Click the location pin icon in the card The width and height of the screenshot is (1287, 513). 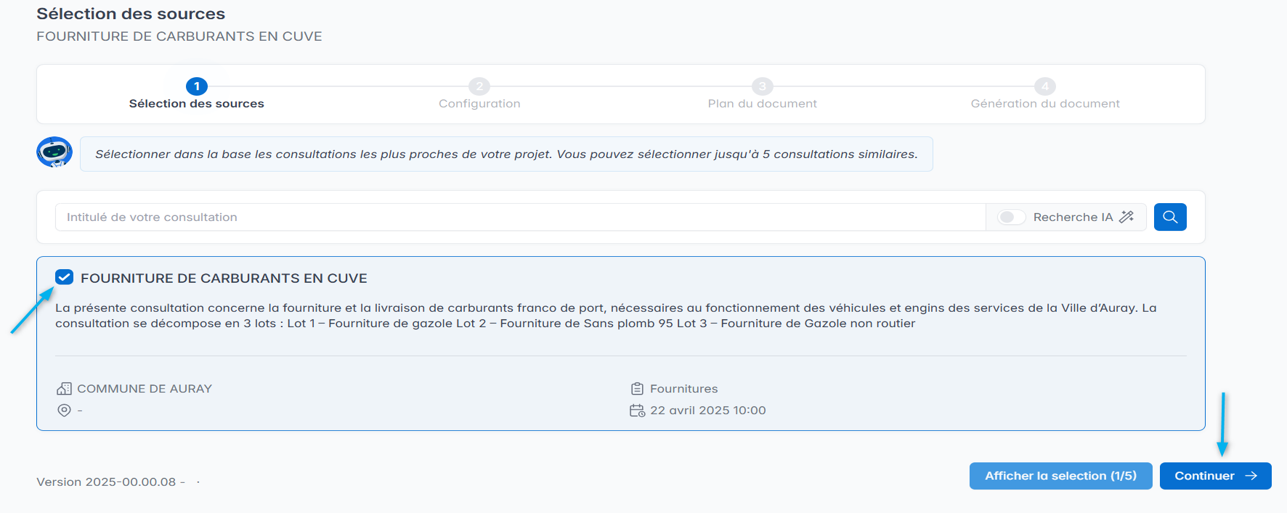tap(64, 410)
